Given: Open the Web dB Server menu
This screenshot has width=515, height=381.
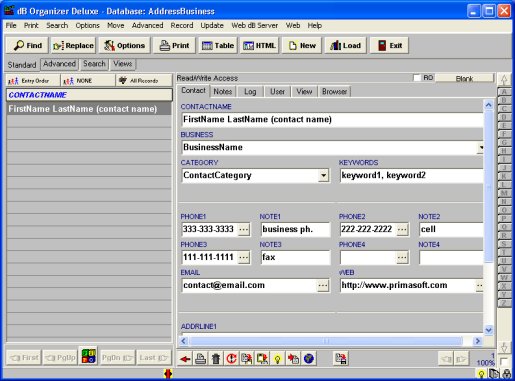Looking at the screenshot, I should click(x=254, y=25).
